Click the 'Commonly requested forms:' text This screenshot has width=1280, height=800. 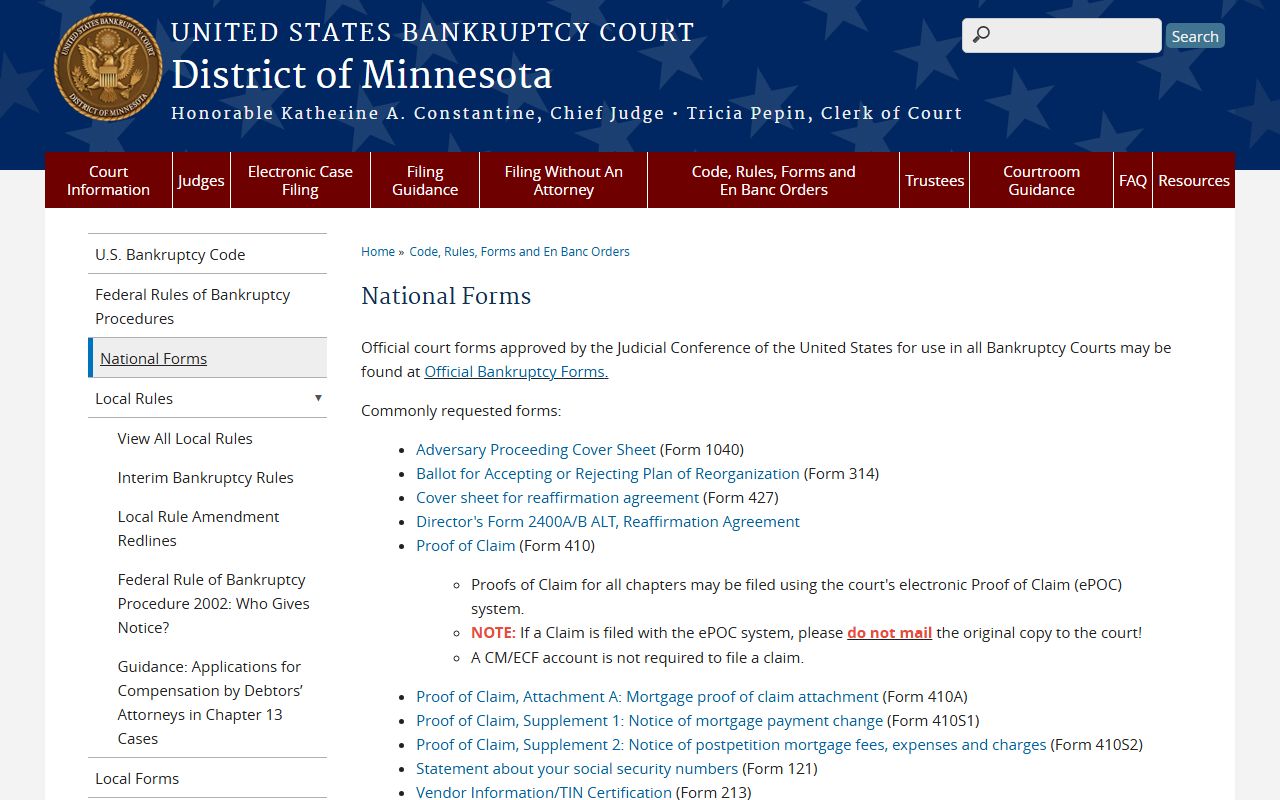(x=461, y=410)
